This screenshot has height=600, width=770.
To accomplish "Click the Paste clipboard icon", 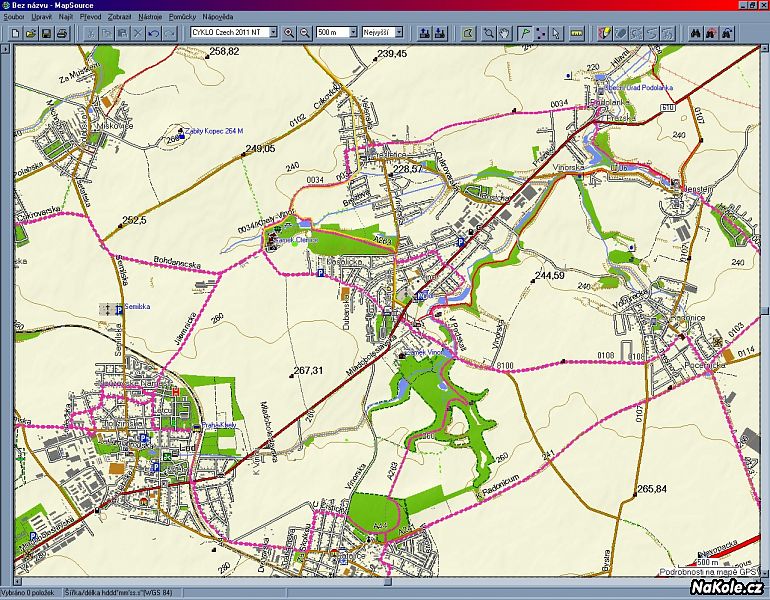I will (x=122, y=33).
